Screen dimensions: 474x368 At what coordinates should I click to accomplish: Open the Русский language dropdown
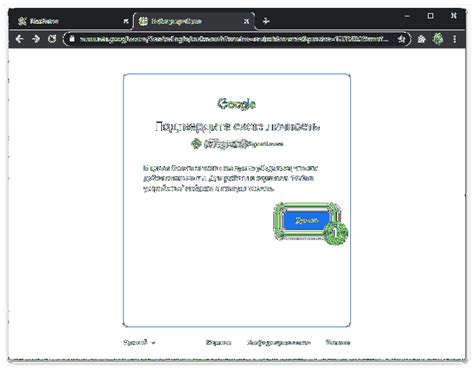pos(139,342)
